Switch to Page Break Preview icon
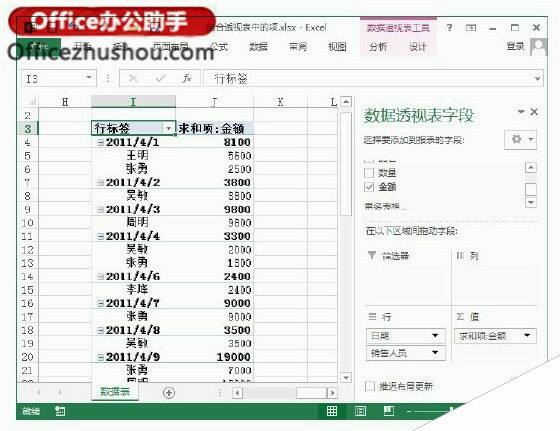 tap(389, 411)
